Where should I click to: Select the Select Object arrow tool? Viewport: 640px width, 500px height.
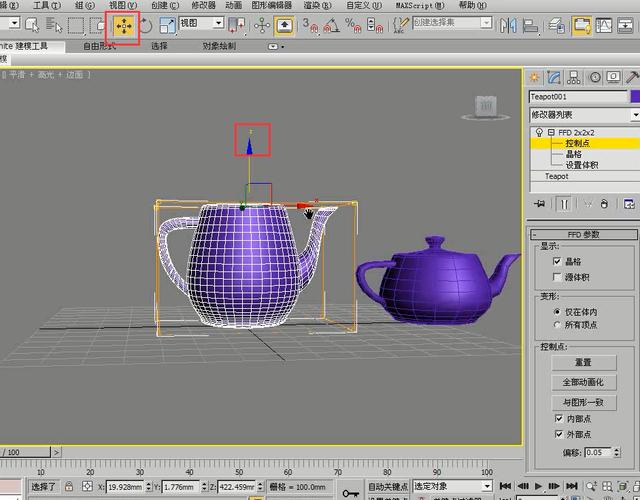point(32,25)
